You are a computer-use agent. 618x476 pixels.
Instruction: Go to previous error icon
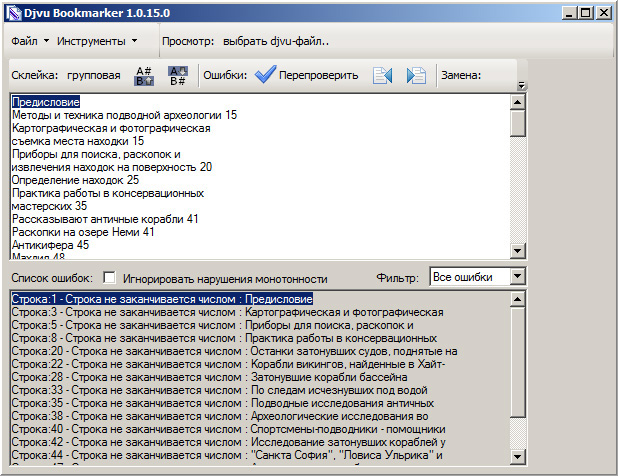(382, 75)
